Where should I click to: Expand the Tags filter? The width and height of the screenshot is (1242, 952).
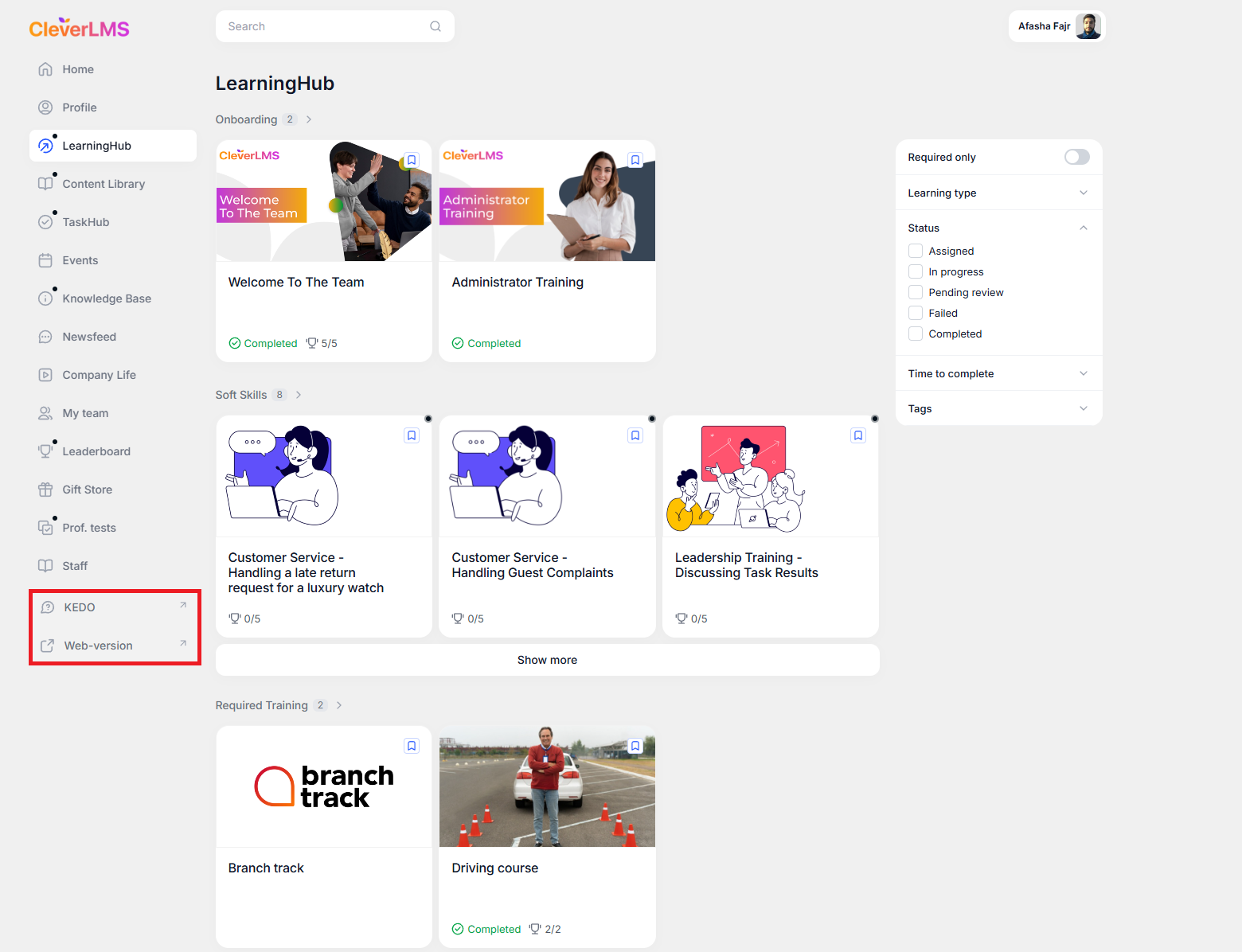(998, 408)
